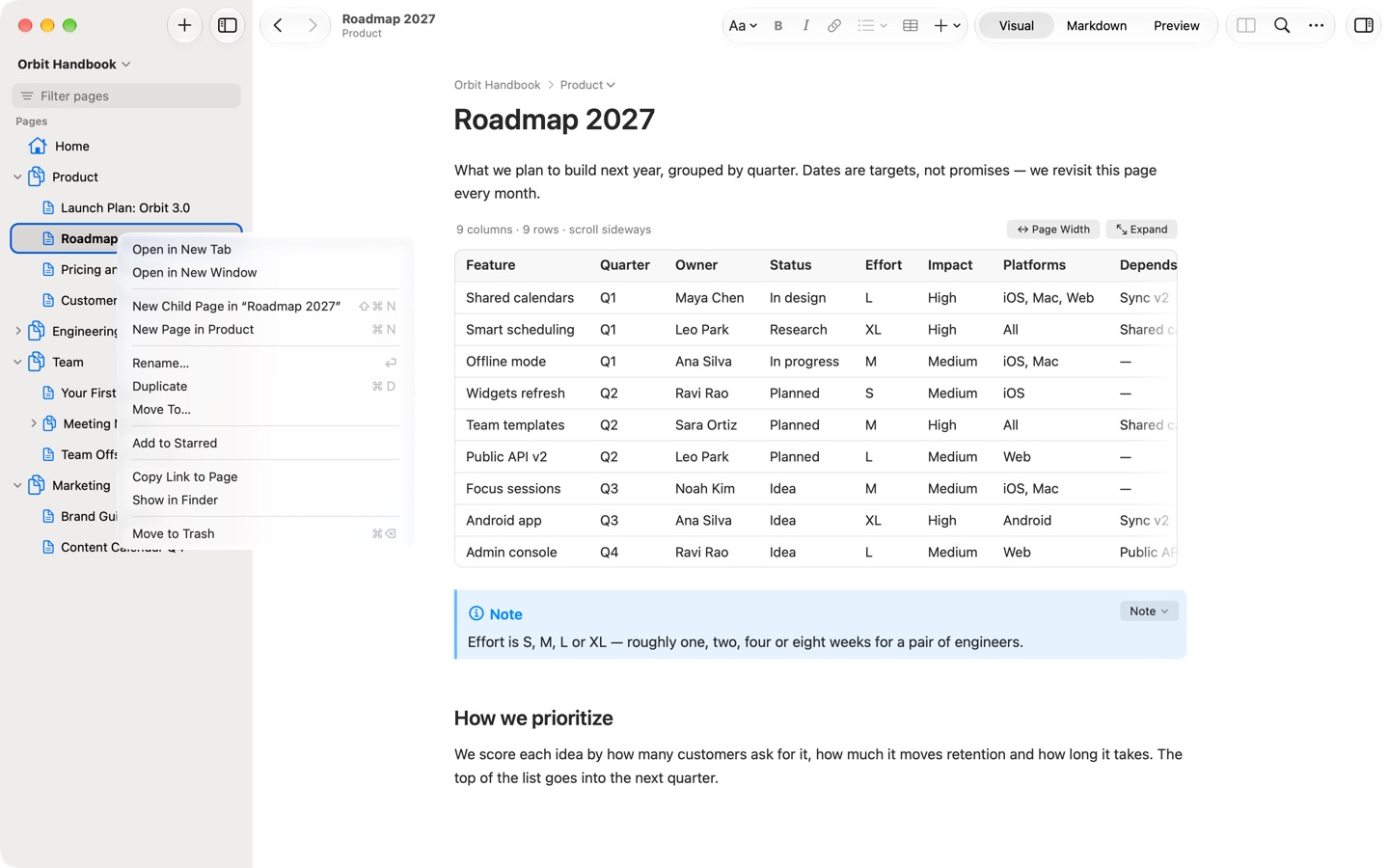The width and height of the screenshot is (1389, 868).
Task: Open Product breadcrumb dropdown
Action: [587, 85]
